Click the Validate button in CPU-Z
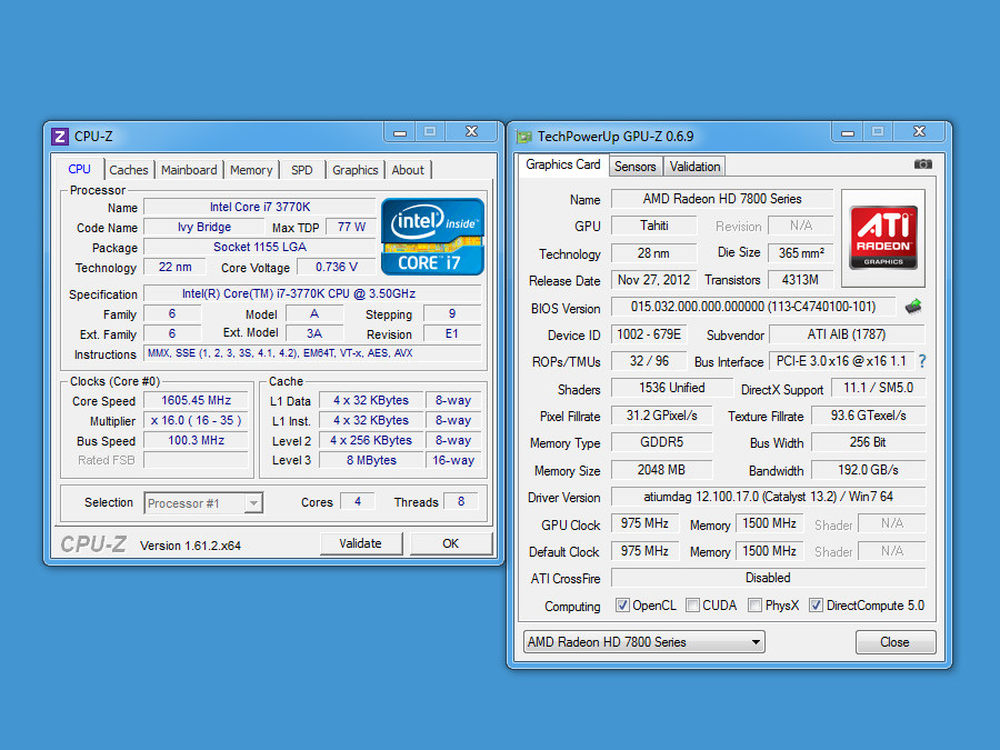Screen dimensions: 1000x750 point(360,543)
